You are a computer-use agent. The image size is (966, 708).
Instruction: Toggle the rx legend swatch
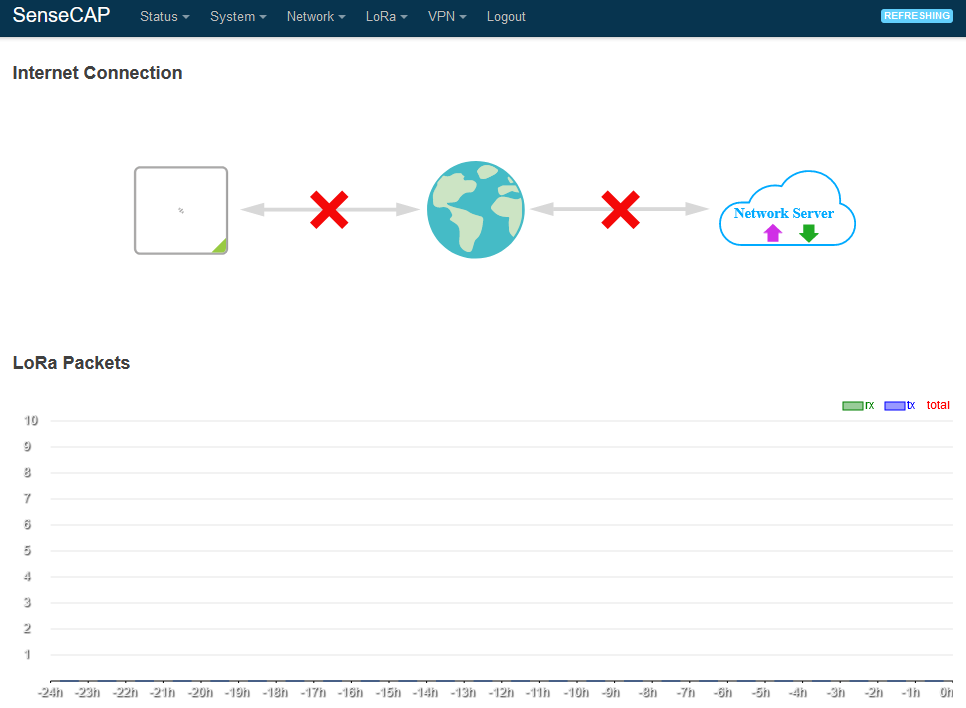tap(853, 405)
